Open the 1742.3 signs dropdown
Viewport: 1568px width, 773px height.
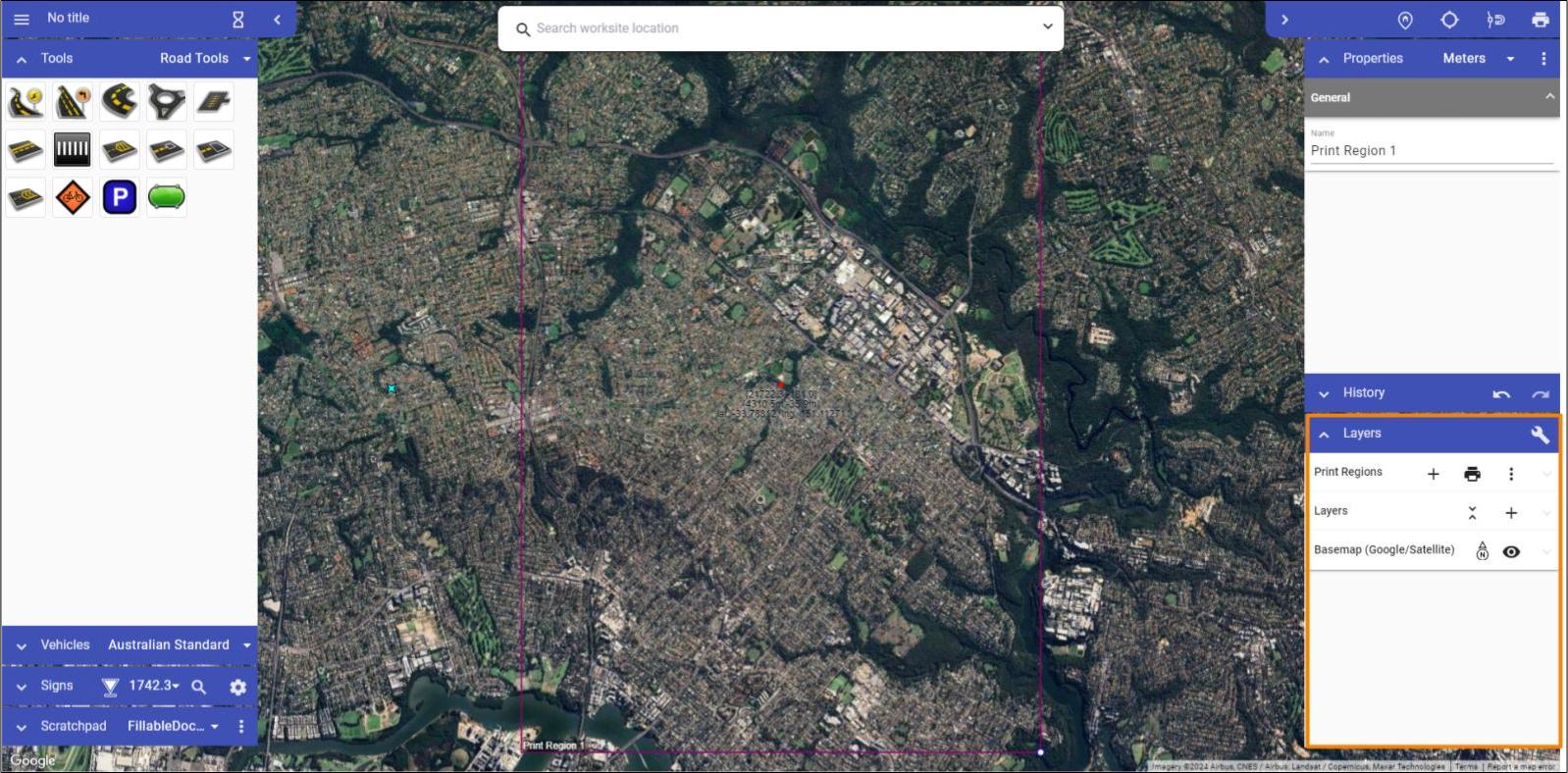[x=154, y=686]
